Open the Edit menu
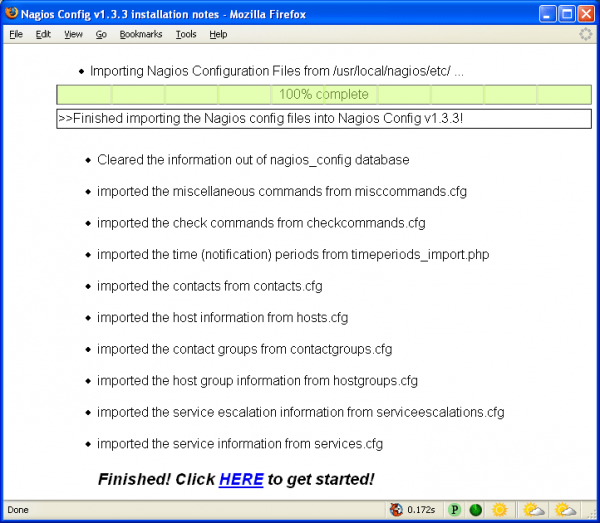This screenshot has width=600, height=523. pos(43,34)
